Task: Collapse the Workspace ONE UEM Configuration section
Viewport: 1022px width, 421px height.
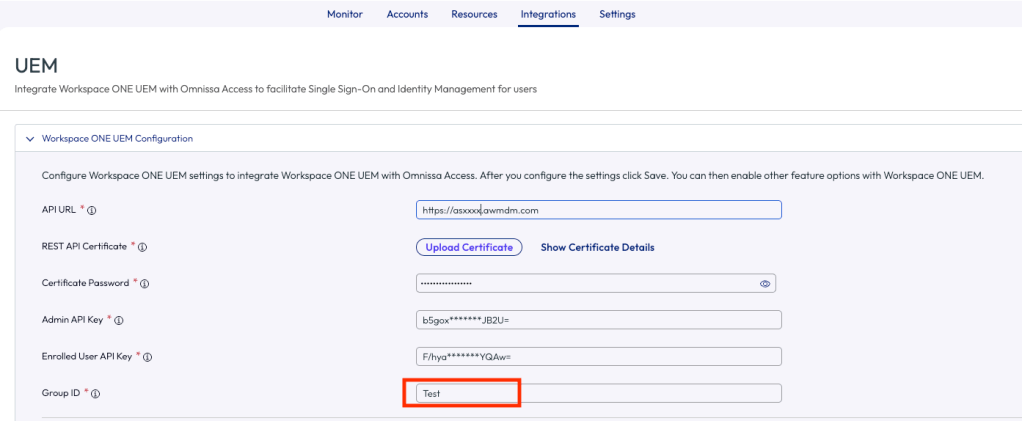Action: (x=30, y=138)
